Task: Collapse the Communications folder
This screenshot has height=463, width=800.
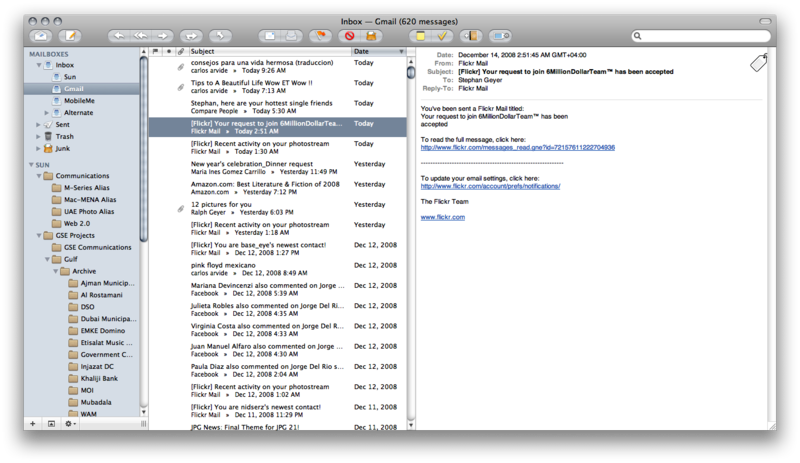Action: coord(39,176)
